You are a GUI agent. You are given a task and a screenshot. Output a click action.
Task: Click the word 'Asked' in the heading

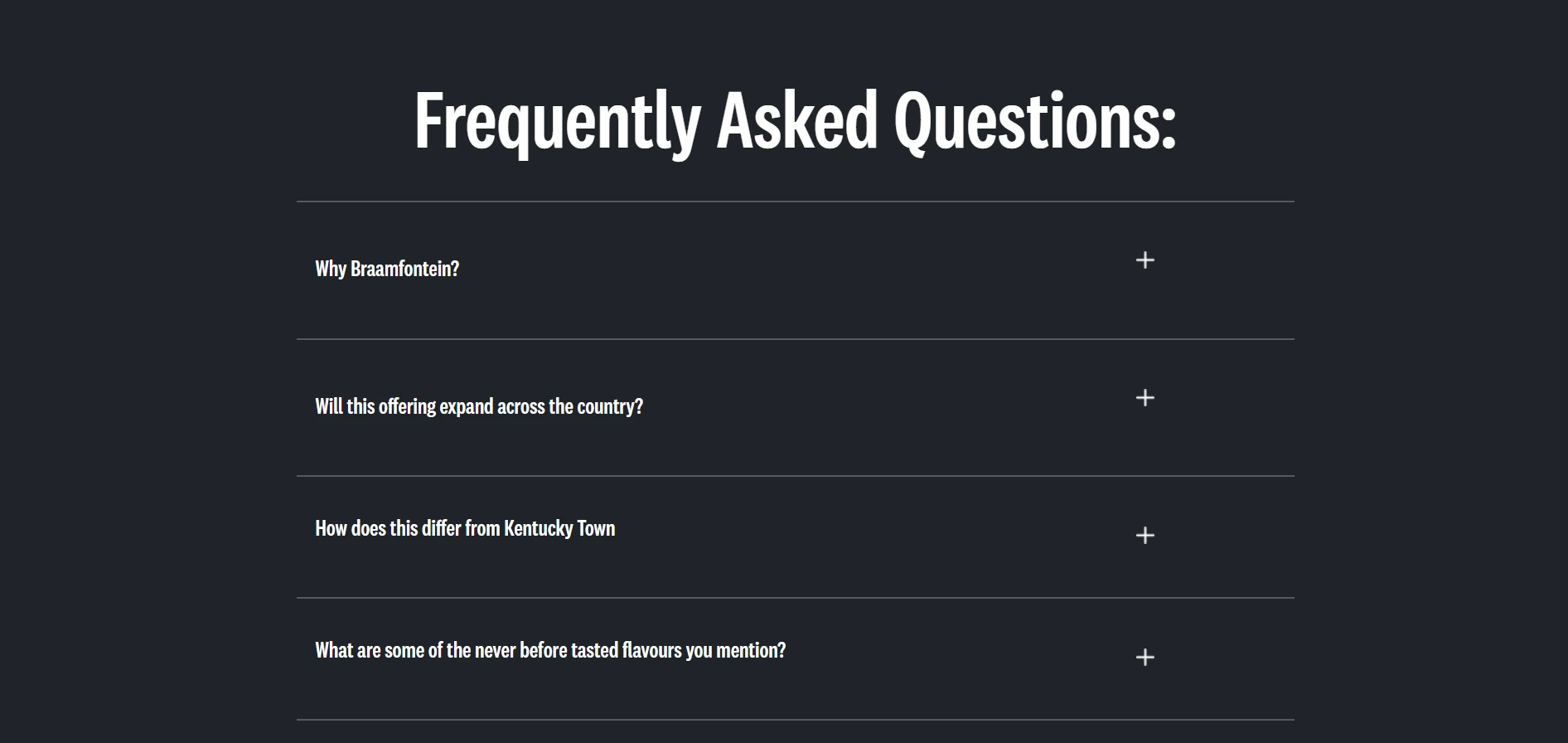point(796,121)
